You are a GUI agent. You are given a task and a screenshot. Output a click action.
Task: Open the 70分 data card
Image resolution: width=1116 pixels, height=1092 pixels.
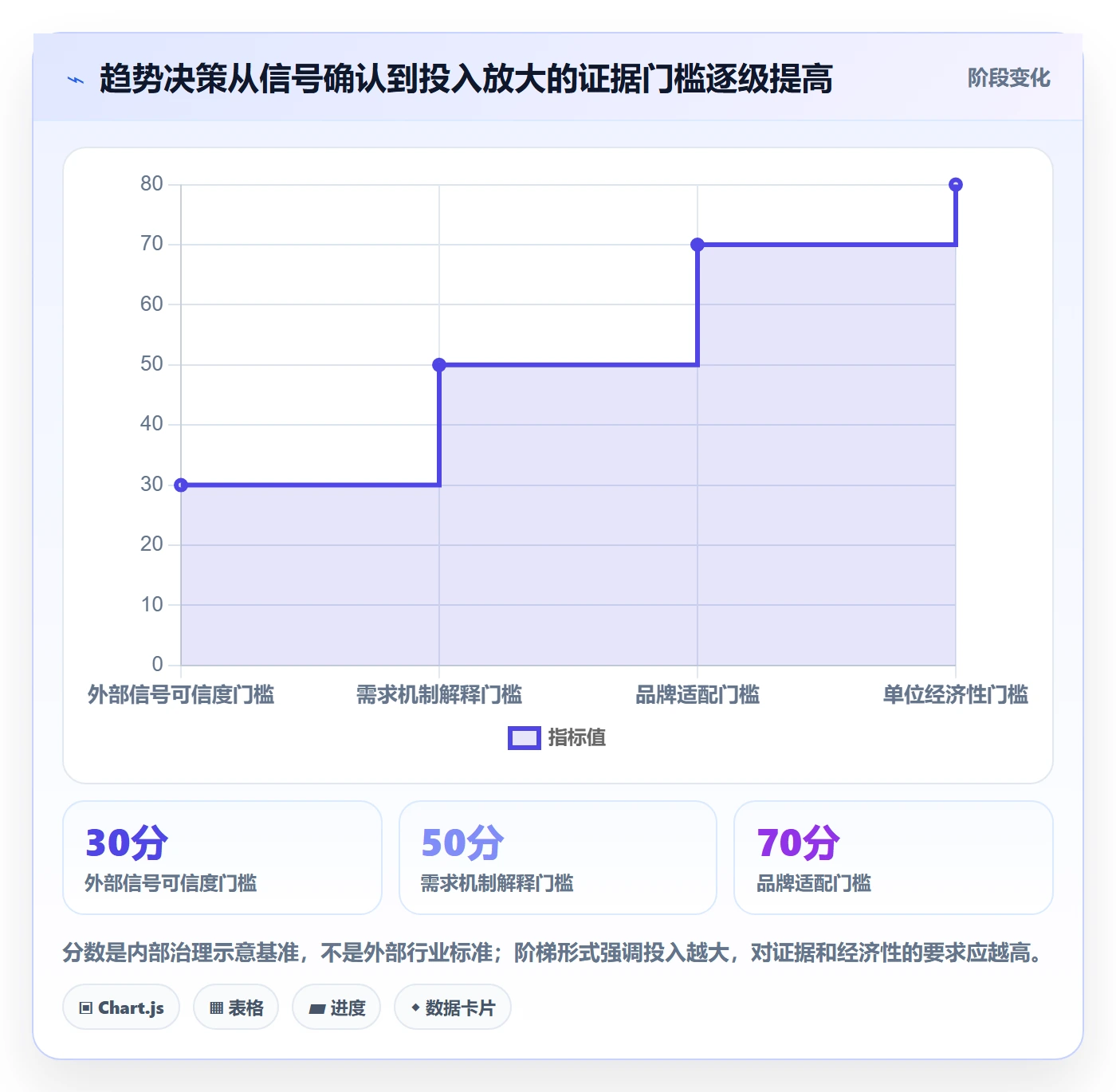pos(894,858)
